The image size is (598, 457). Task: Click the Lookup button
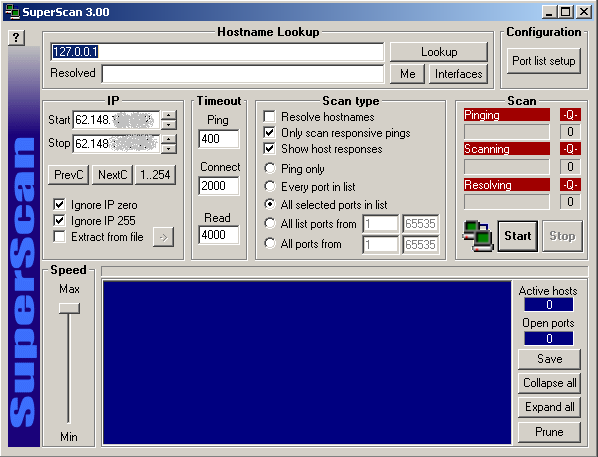439,52
